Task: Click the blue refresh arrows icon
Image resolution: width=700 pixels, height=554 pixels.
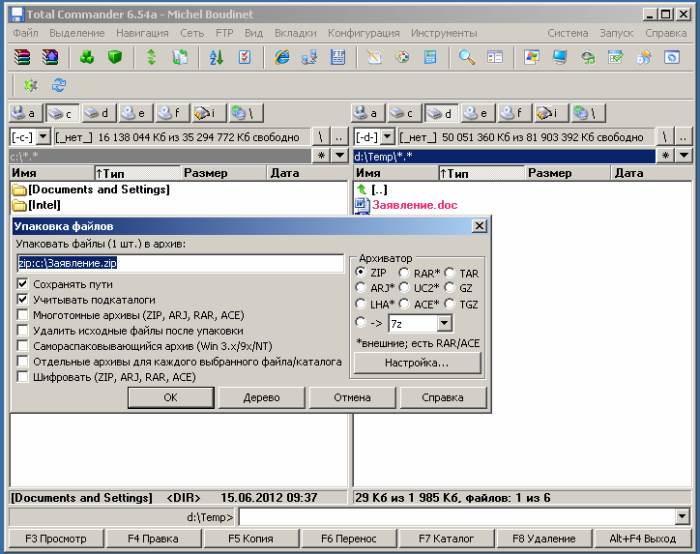Action: [58, 85]
